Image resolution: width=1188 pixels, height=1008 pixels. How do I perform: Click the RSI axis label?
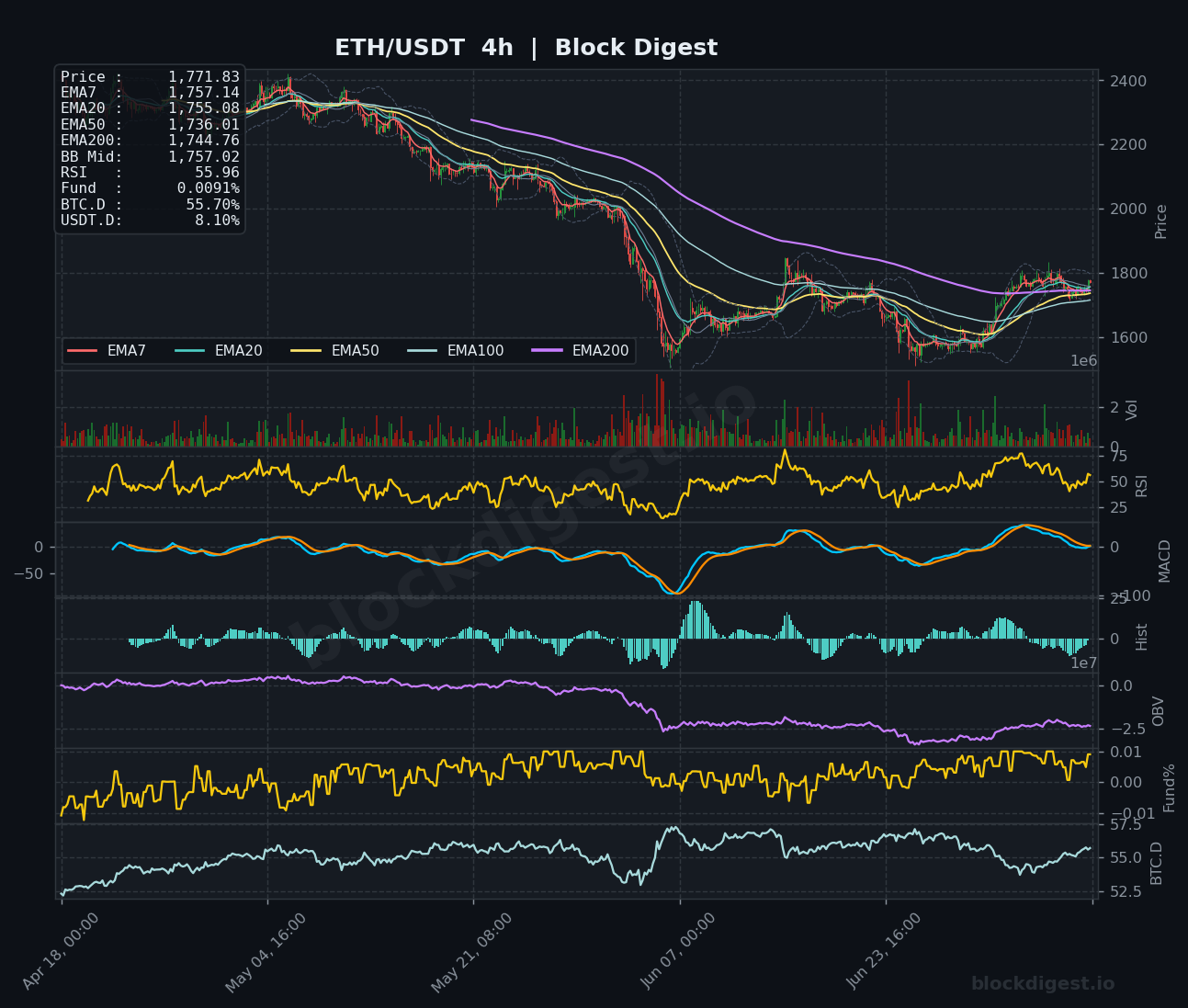point(1142,484)
